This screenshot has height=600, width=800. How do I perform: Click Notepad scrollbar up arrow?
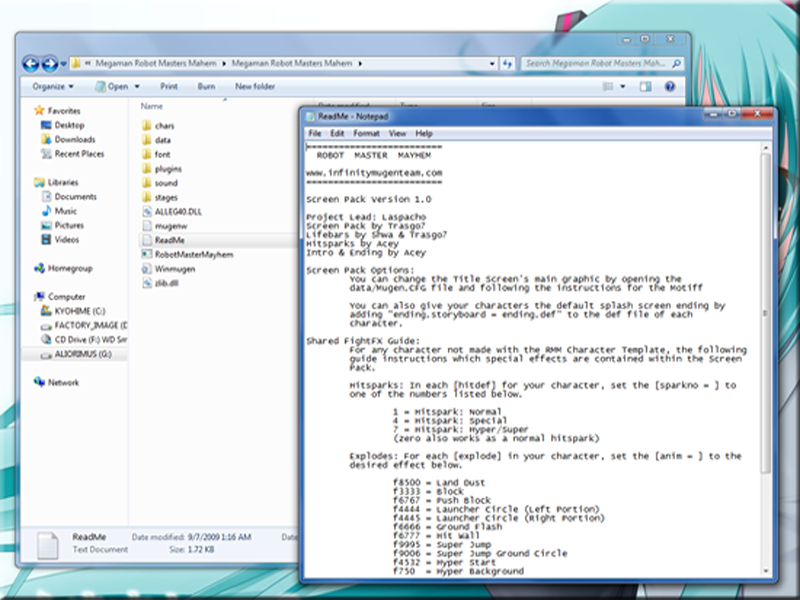766,148
